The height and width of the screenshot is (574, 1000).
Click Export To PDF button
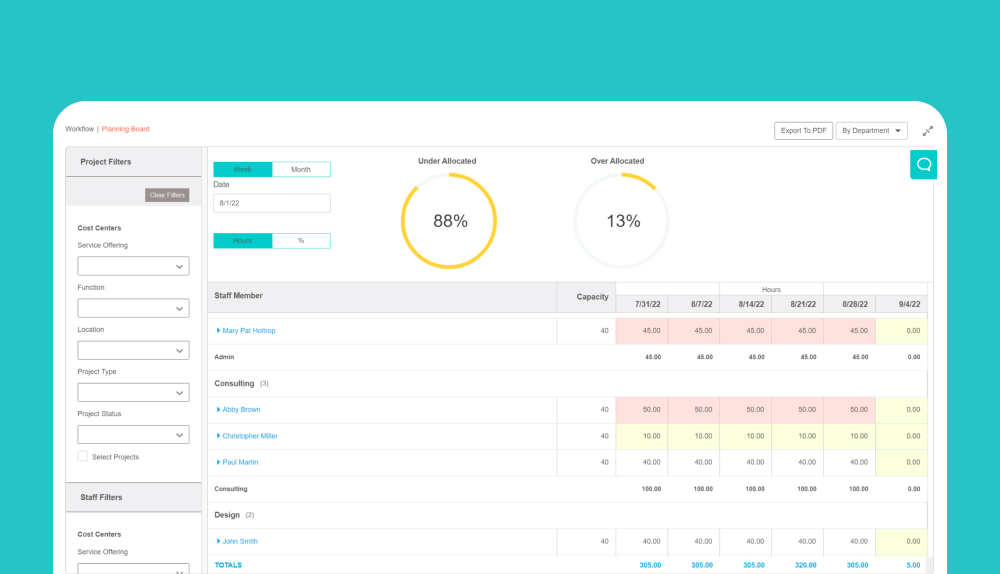coord(803,131)
